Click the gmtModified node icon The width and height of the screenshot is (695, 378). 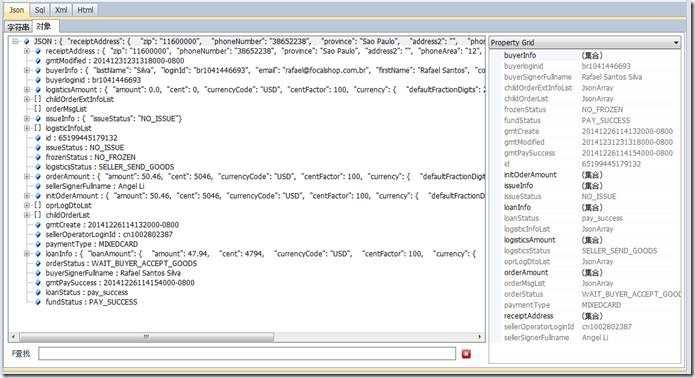38,61
